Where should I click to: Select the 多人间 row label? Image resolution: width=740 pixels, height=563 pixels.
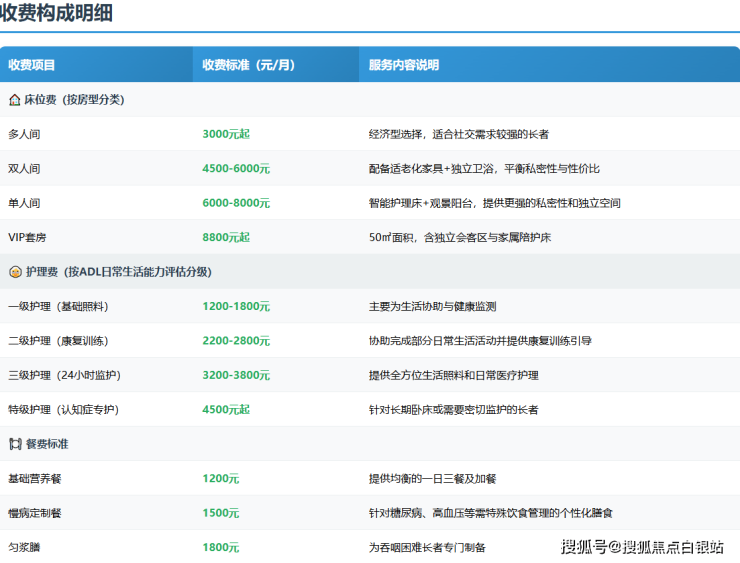coord(24,134)
